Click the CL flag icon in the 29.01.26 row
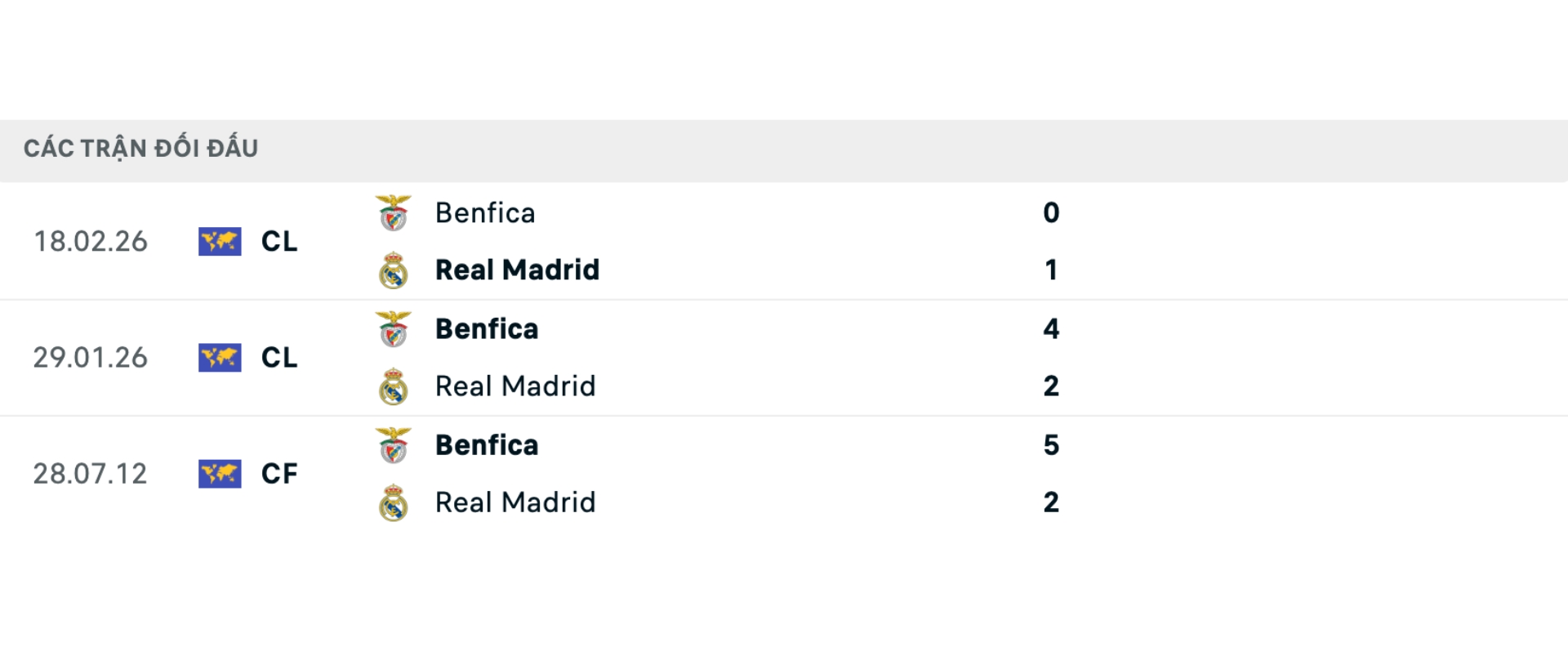1568x647 pixels. click(219, 358)
